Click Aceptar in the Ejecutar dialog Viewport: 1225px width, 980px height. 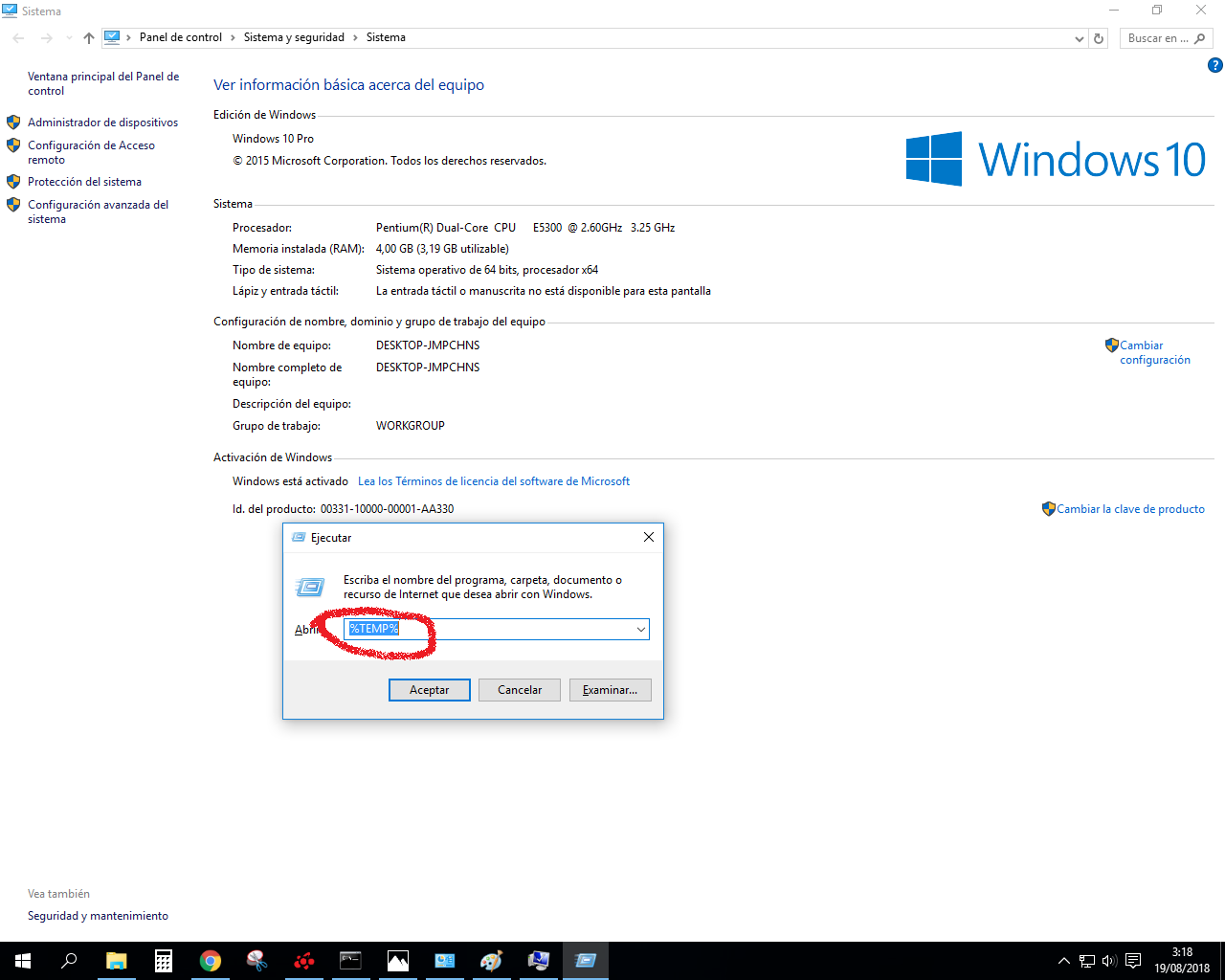click(x=430, y=690)
